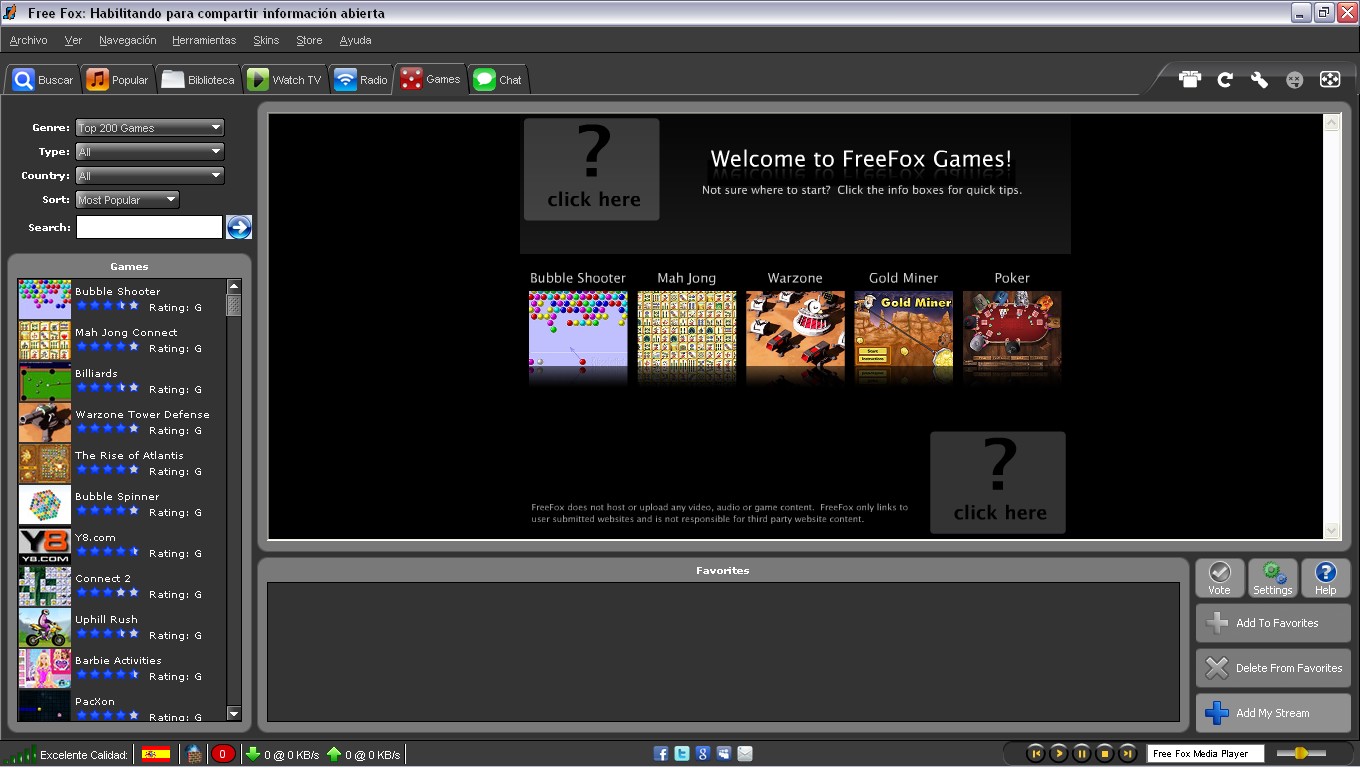Image resolution: width=1360 pixels, height=768 pixels.
Task: Click the red zero counter icon
Action: [x=223, y=754]
